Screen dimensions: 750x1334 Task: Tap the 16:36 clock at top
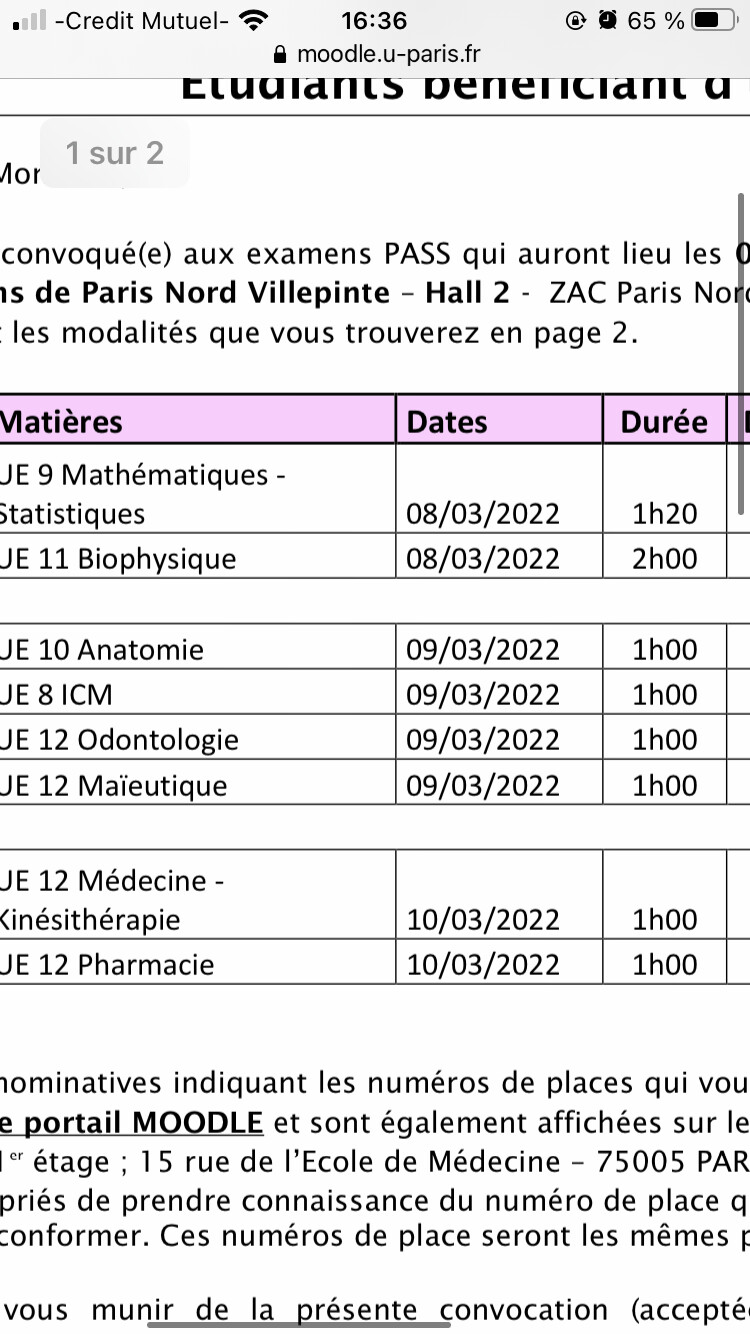coord(374,20)
